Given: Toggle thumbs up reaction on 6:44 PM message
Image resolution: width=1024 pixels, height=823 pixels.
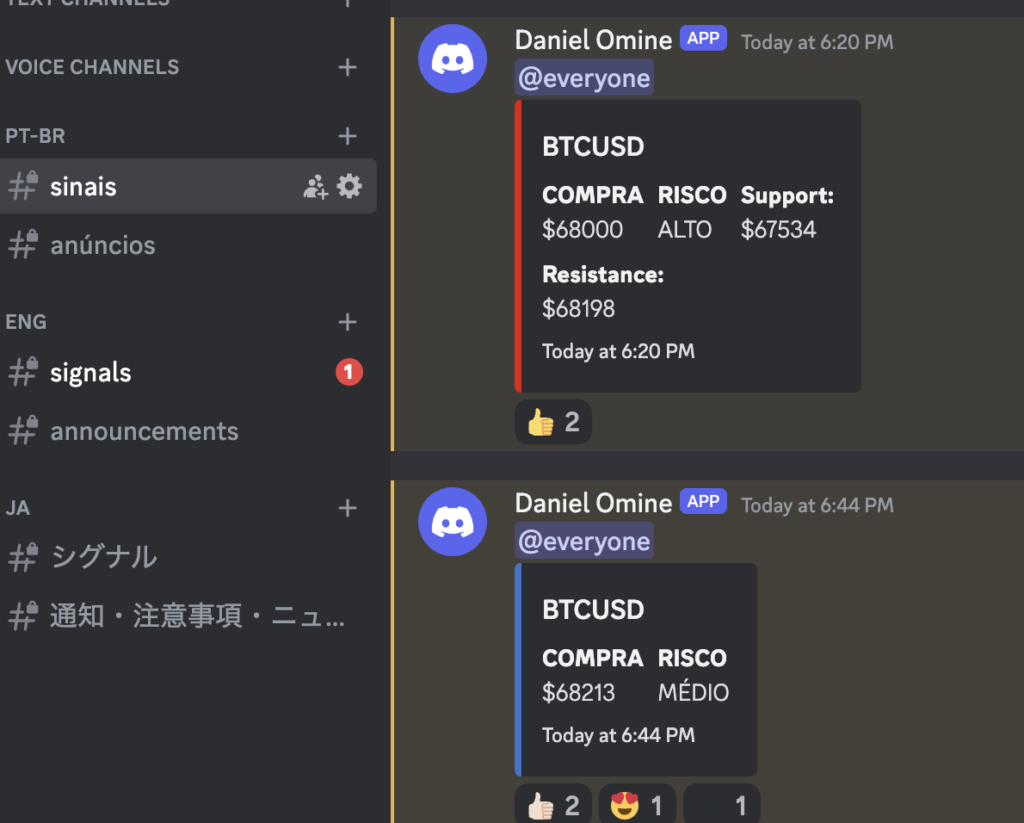Looking at the screenshot, I should pos(553,805).
